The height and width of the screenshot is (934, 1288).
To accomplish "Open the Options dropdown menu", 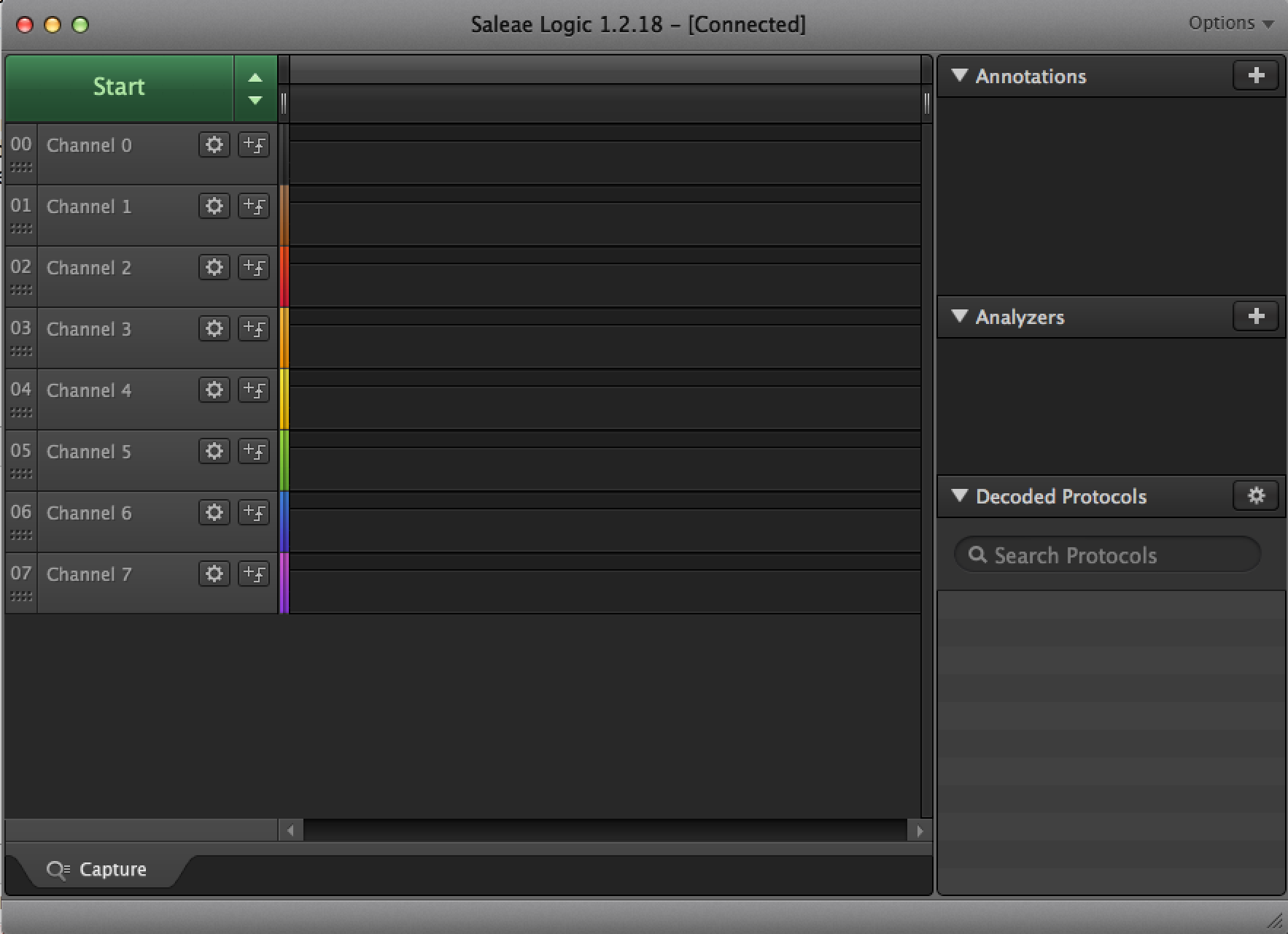I will click(1230, 23).
